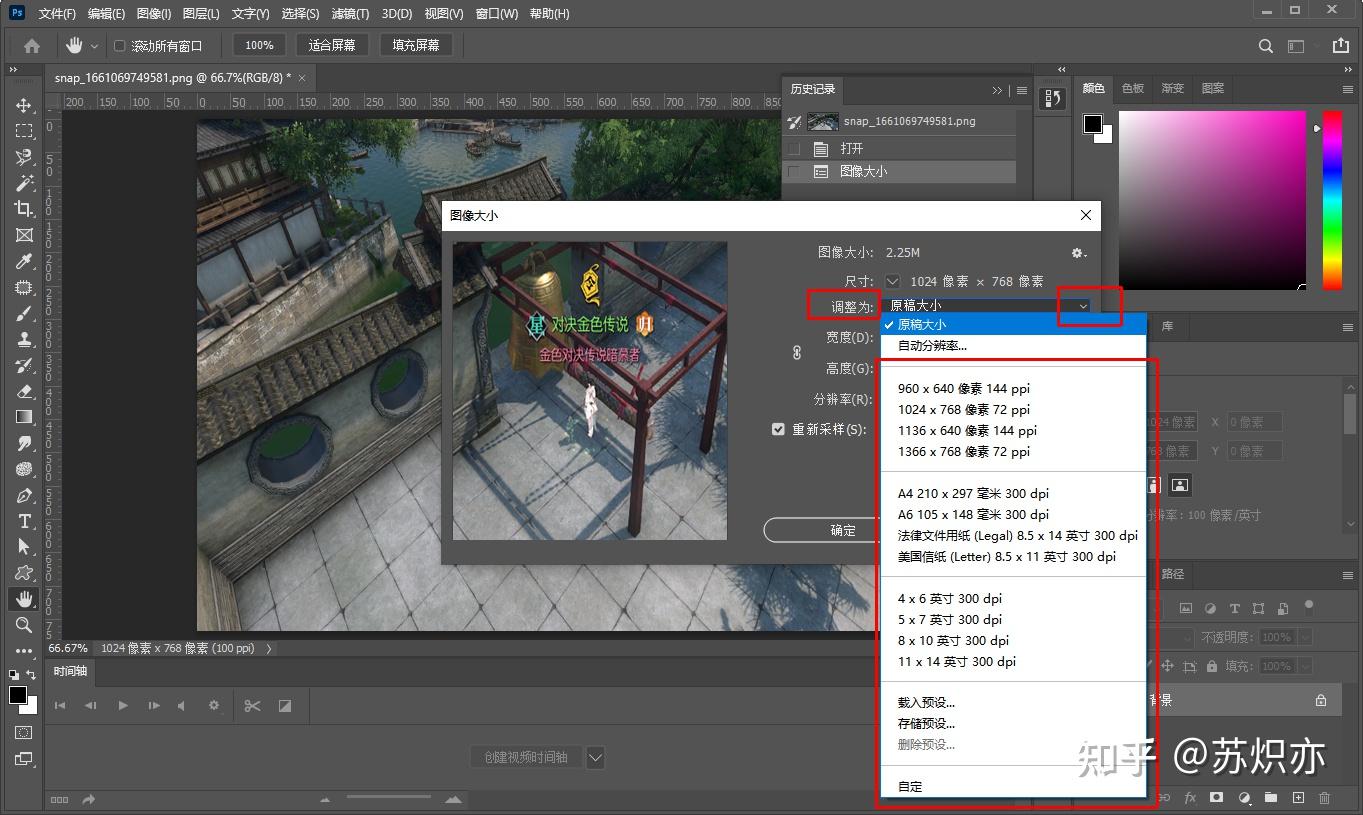This screenshot has height=815, width=1363.
Task: Toggle history checkbox beside 打开 step
Action: (x=795, y=148)
